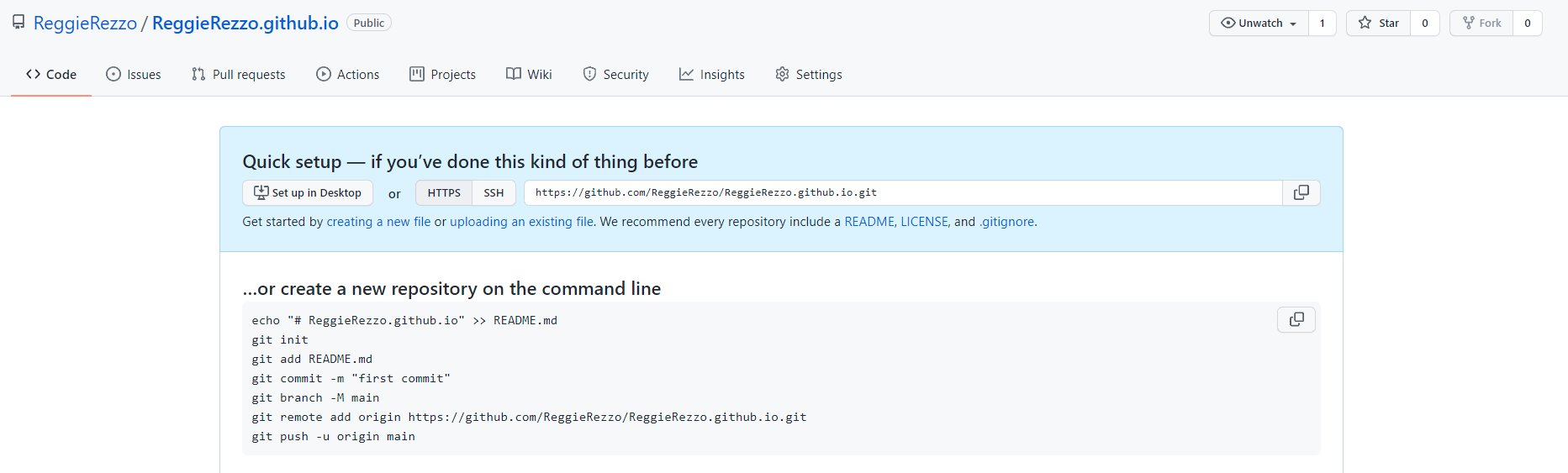Click the Fork button
This screenshot has height=473, width=1568.
tap(1481, 23)
